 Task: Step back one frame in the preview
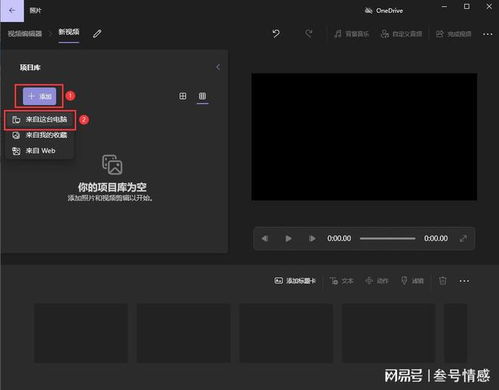265,238
